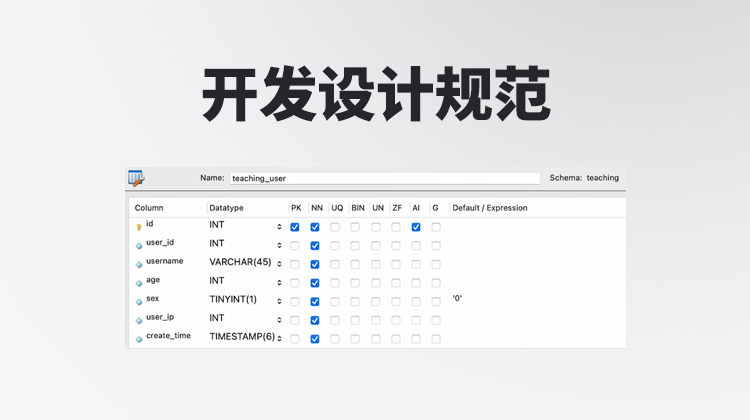Open the VARCHAR(45) datatype dropdown for username
Image resolution: width=750 pixels, height=420 pixels.
(279, 264)
